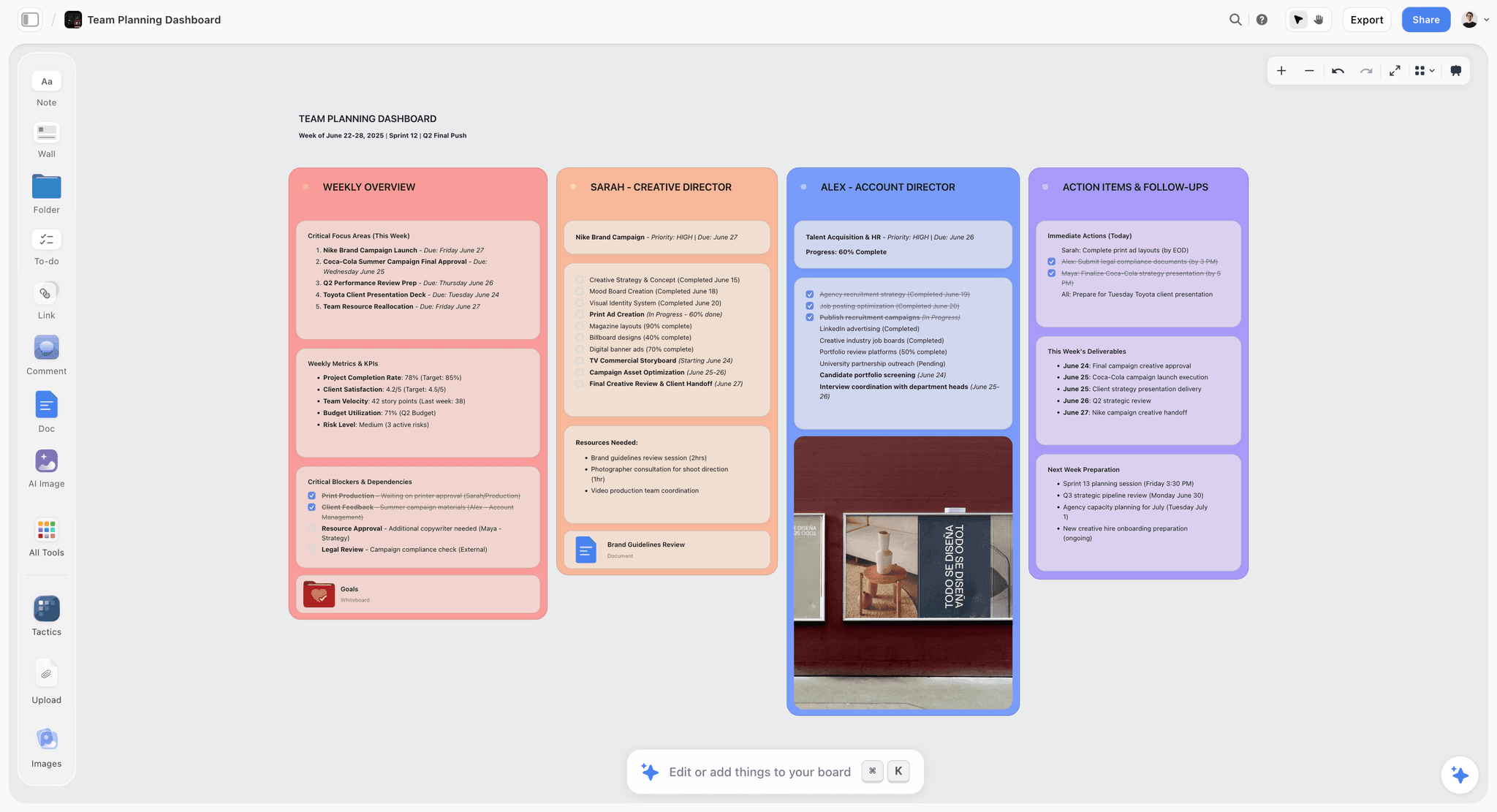The width and height of the screenshot is (1497, 812).
Task: Open the search magnifier icon
Action: tap(1235, 20)
